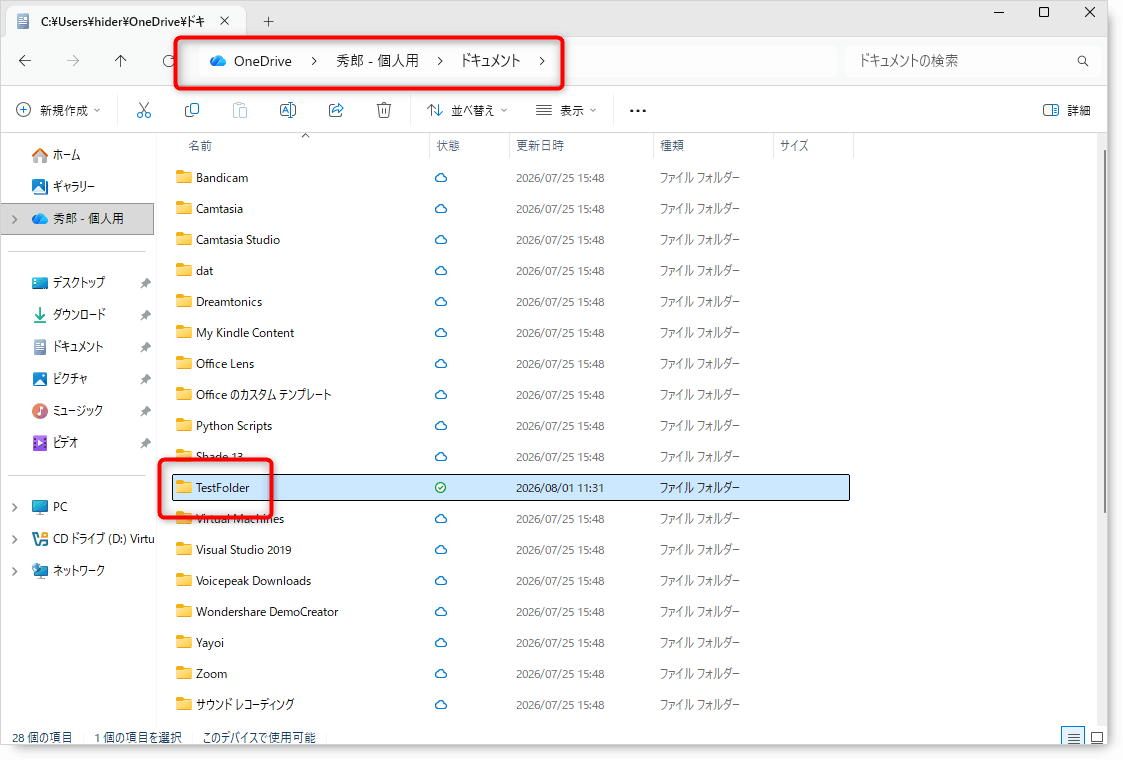1123x760 pixels.
Task: Click the Share icon in toolbar
Action: (336, 110)
